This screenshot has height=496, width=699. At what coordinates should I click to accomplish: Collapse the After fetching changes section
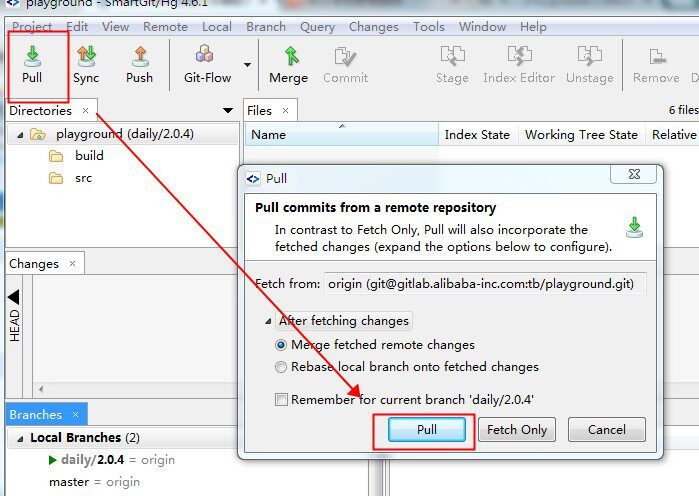[x=267, y=321]
